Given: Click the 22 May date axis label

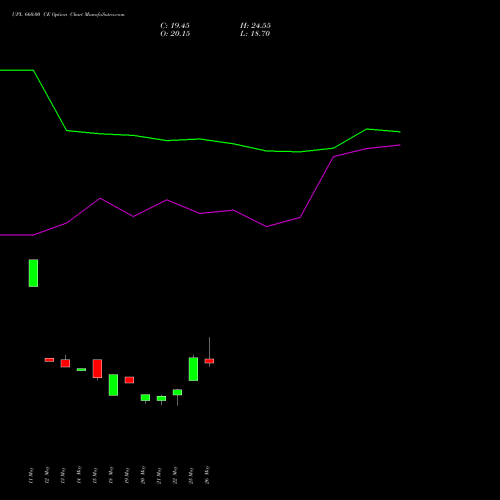Looking at the screenshot, I should click(175, 476).
